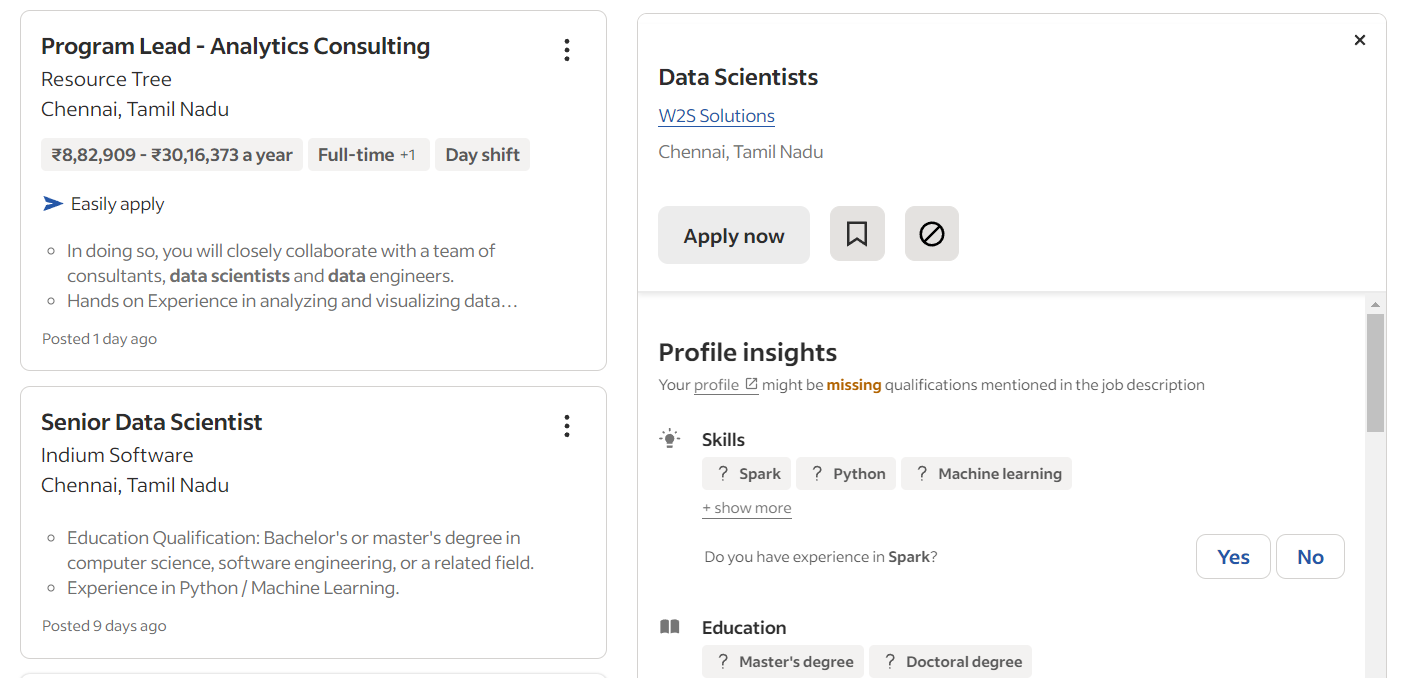Open Senior Data Scientist card options menu
The height and width of the screenshot is (678, 1413).
pyautogui.click(x=566, y=426)
